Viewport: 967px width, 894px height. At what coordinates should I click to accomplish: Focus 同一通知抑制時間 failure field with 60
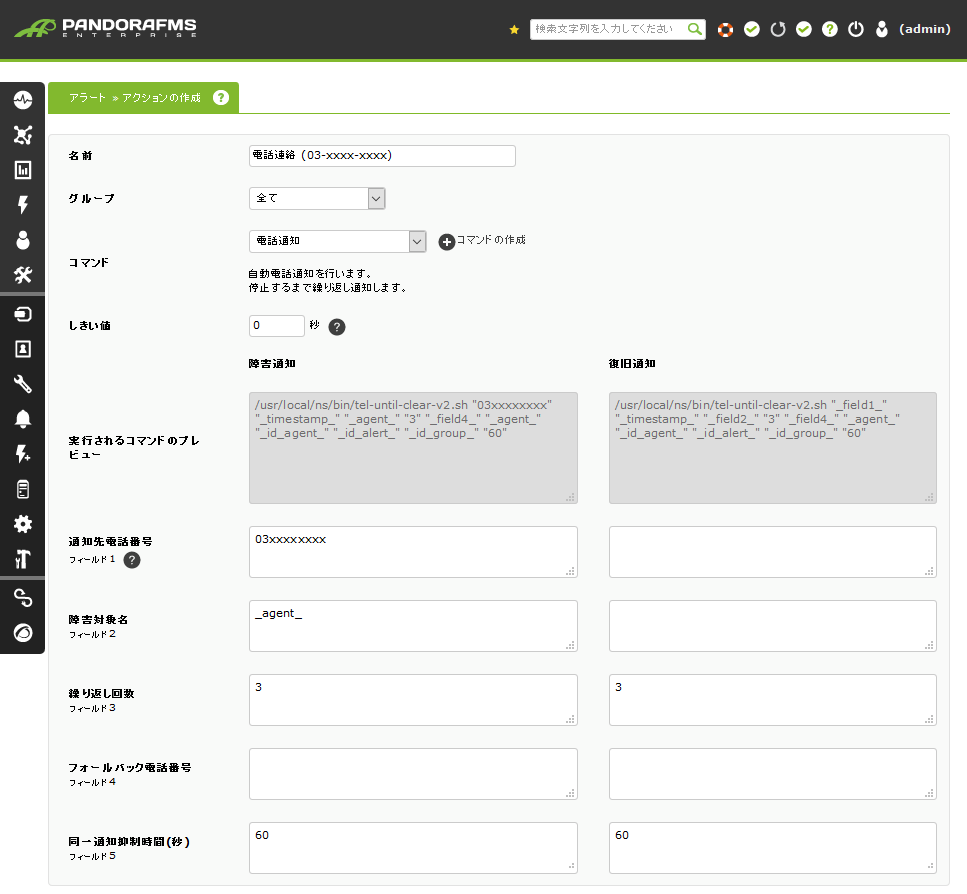(x=413, y=848)
